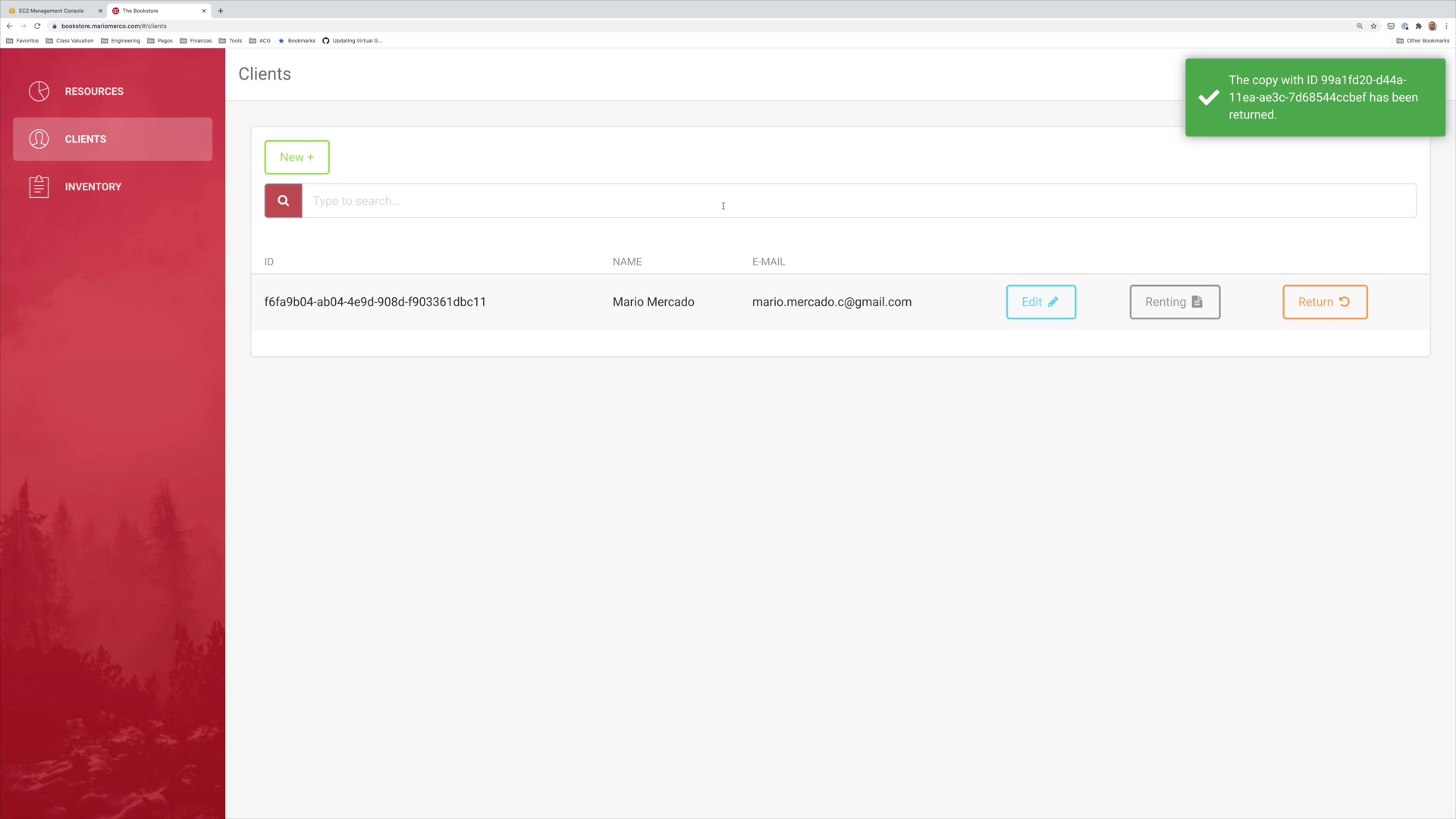The width and height of the screenshot is (1456, 819).
Task: Go to Resources in sidebar
Action: [94, 91]
